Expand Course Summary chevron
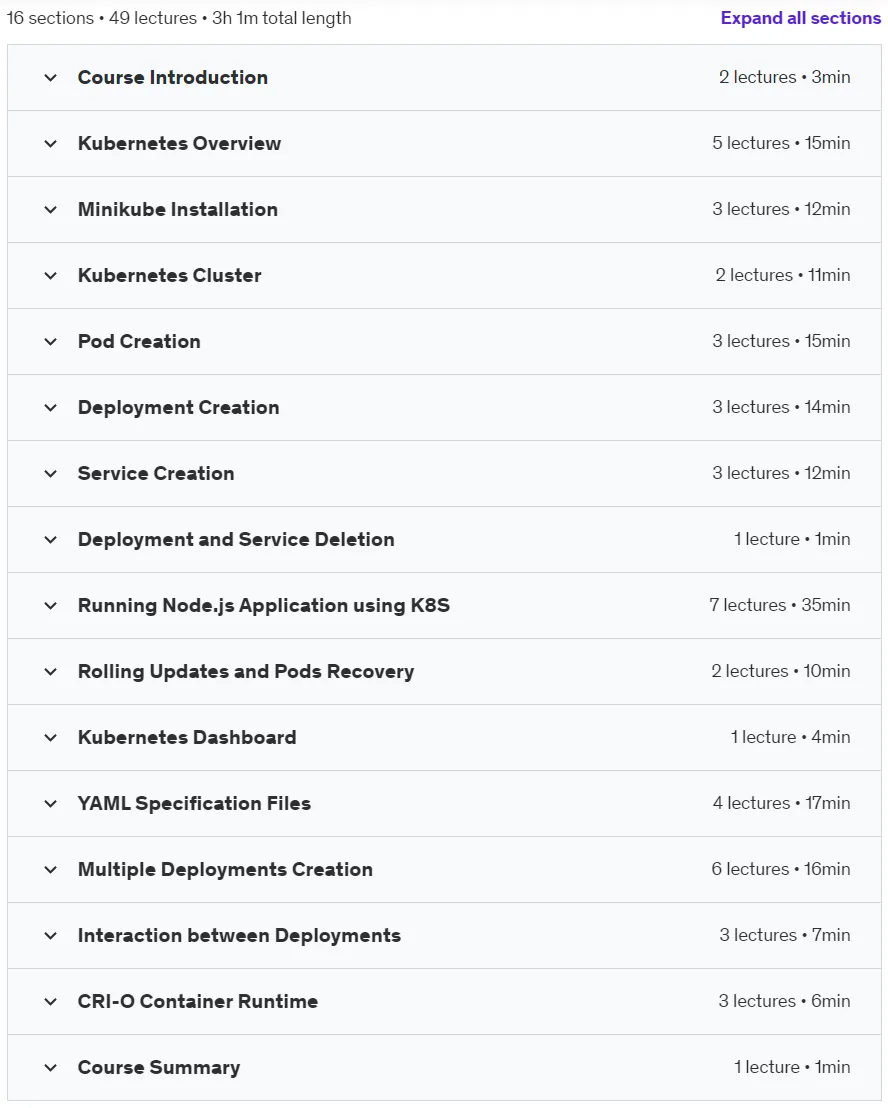Viewport: 888px width, 1108px height. pyautogui.click(x=50, y=1068)
